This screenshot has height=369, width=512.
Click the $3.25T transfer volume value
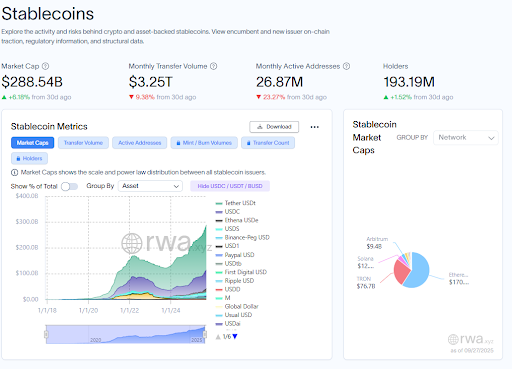tap(151, 82)
